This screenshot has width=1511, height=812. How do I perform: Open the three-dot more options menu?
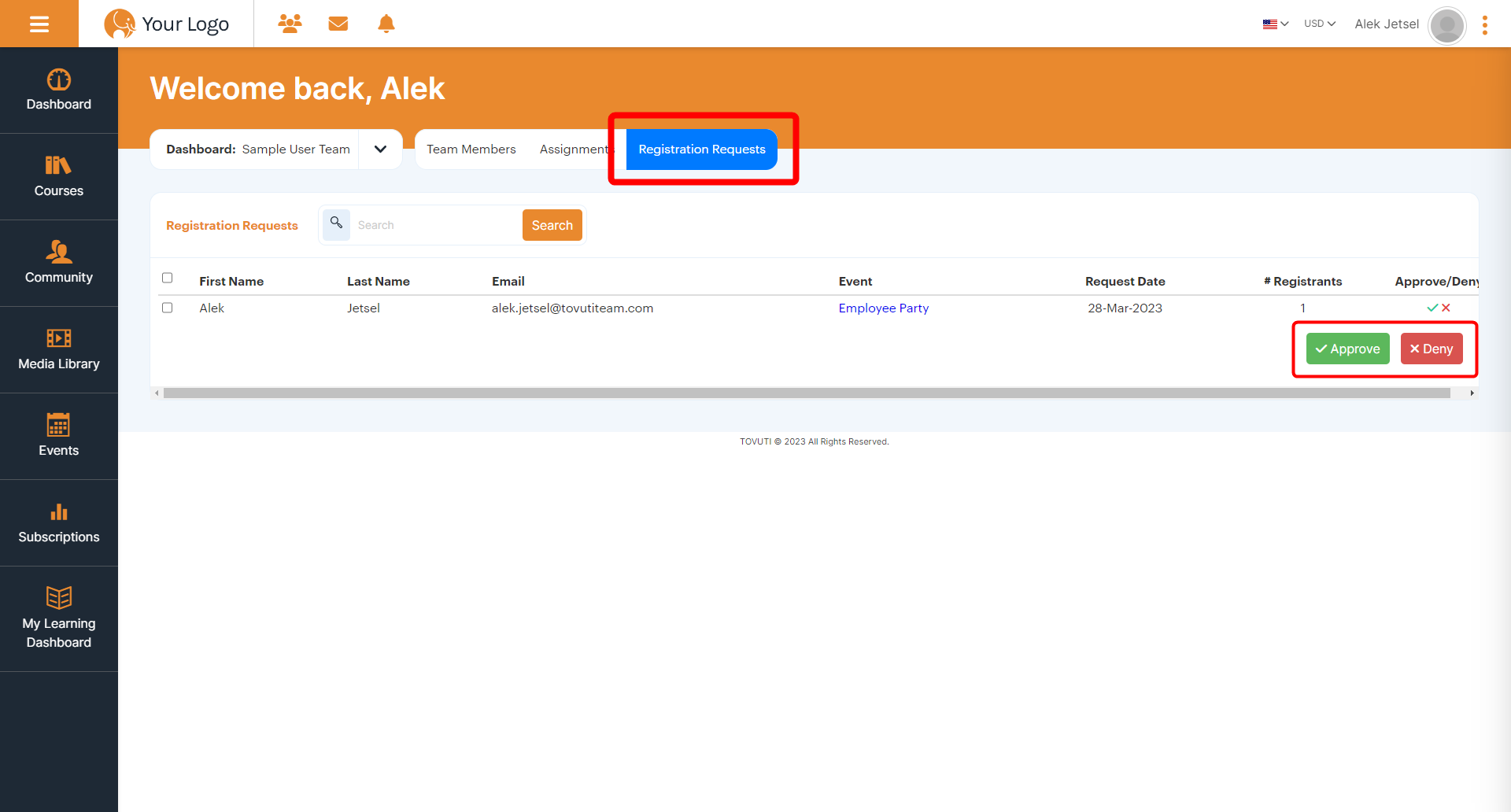click(x=1485, y=25)
